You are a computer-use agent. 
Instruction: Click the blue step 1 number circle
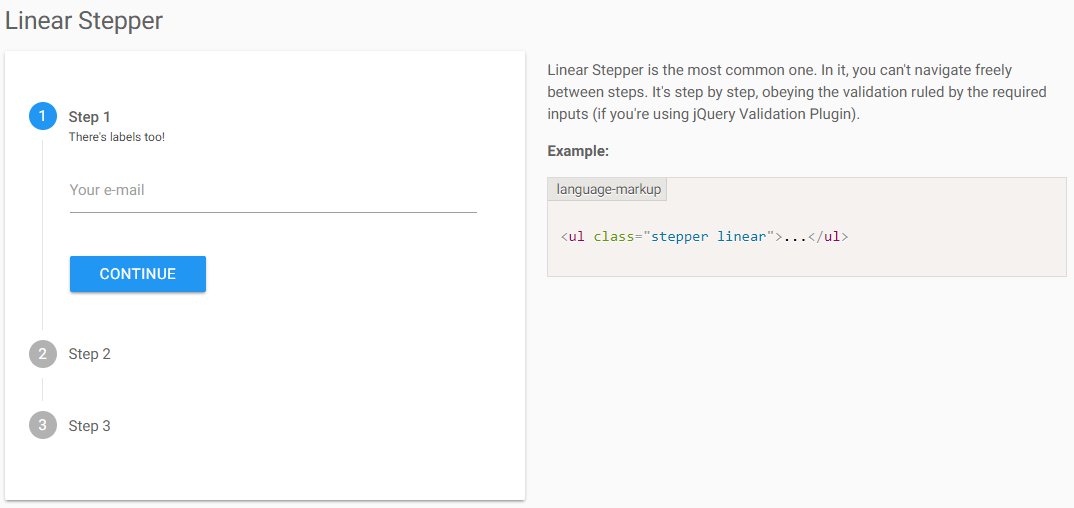(x=42, y=117)
